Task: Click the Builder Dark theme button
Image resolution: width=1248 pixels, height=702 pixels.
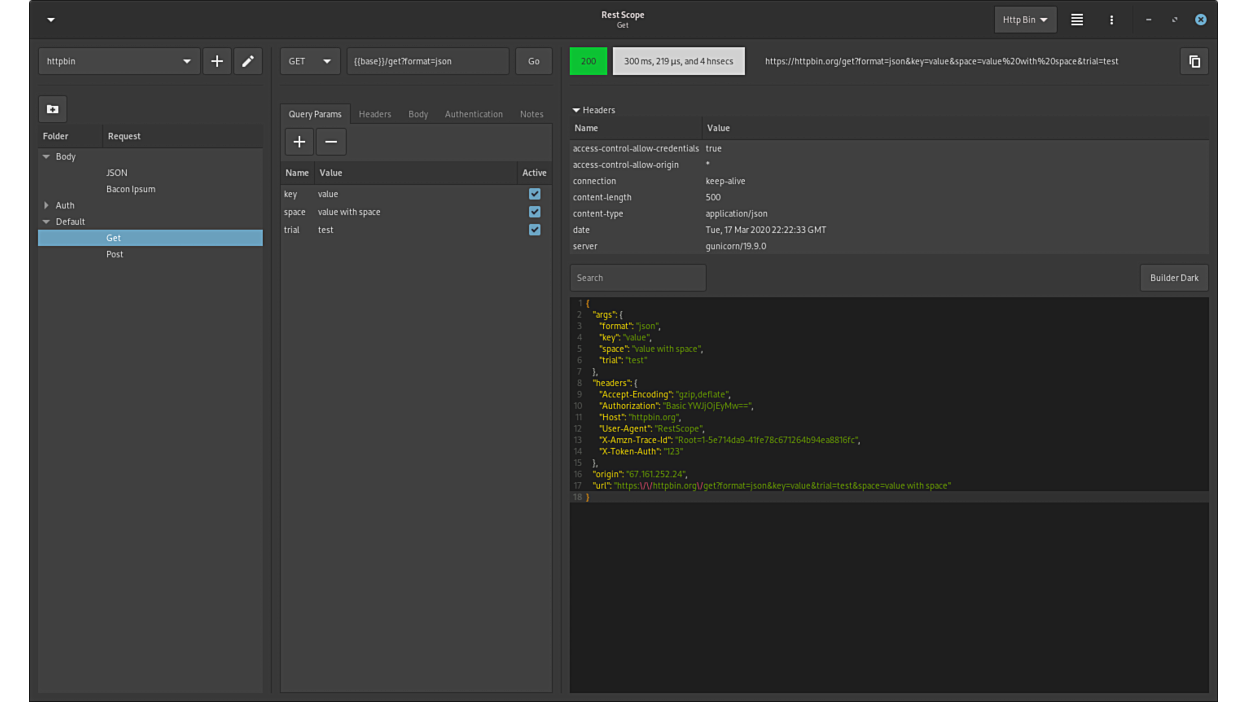Action: tap(1173, 278)
